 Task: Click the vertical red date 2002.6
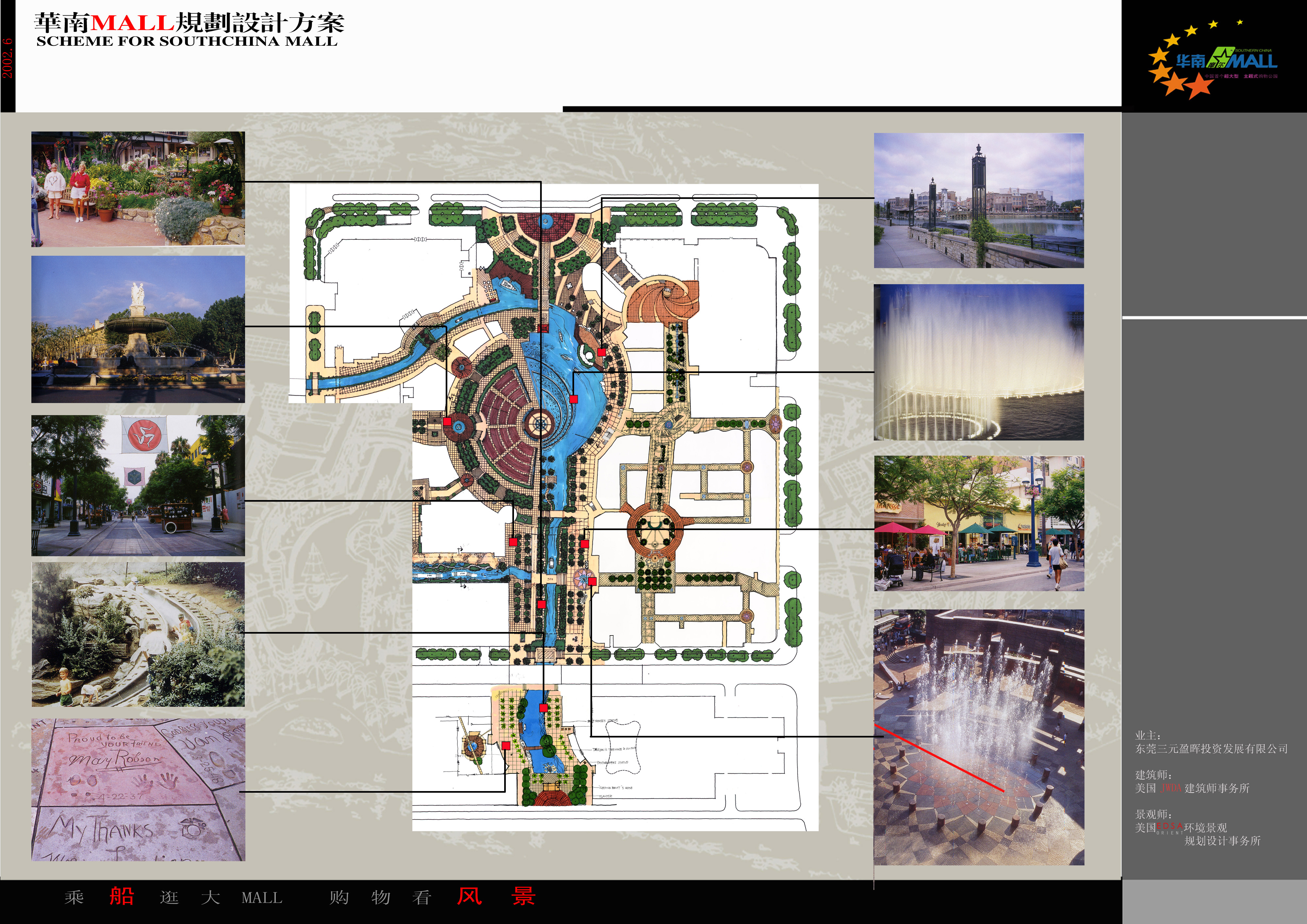tap(7, 58)
